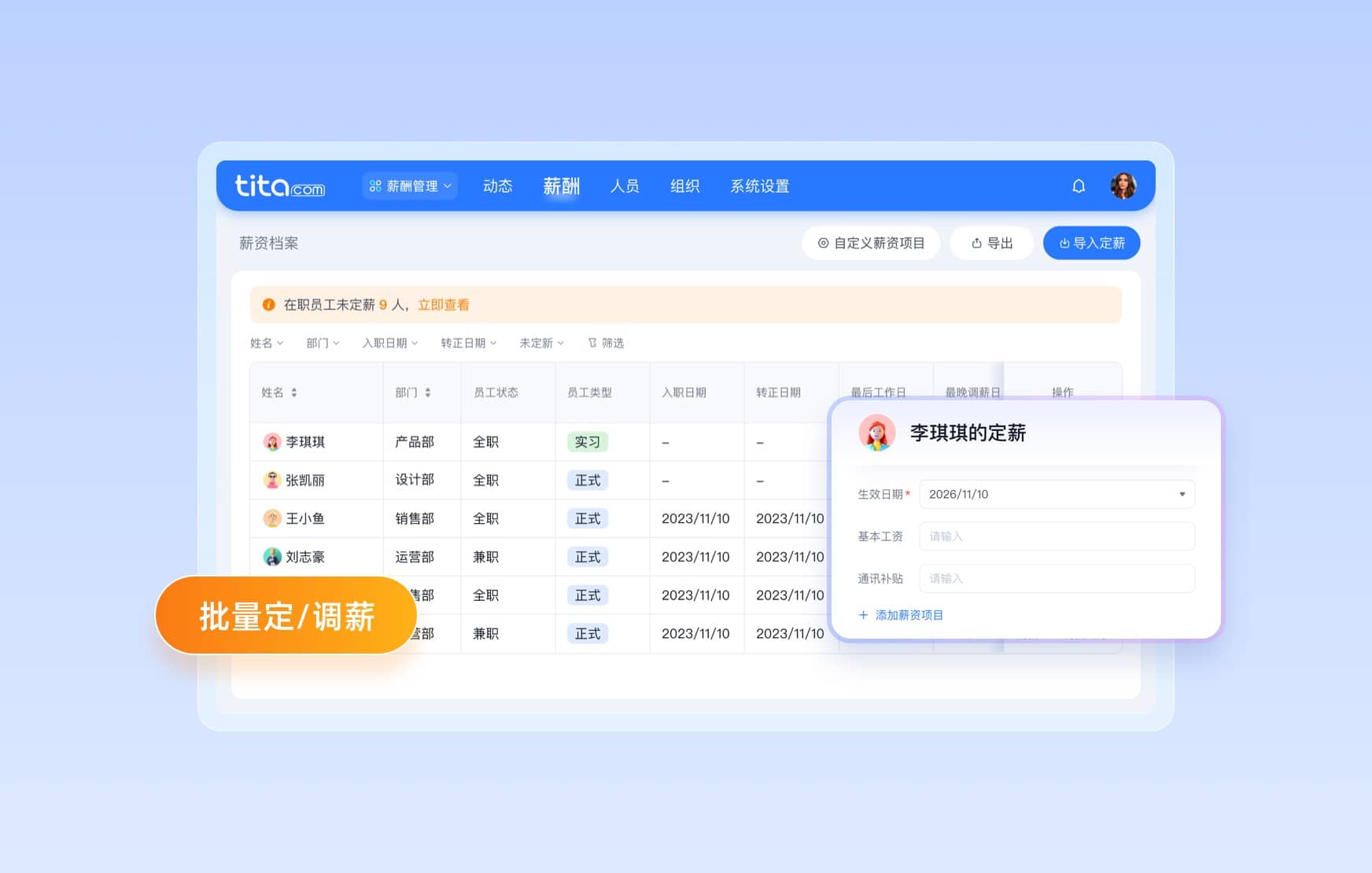
Task: Click the avatar in the salary panel
Action: (x=877, y=433)
